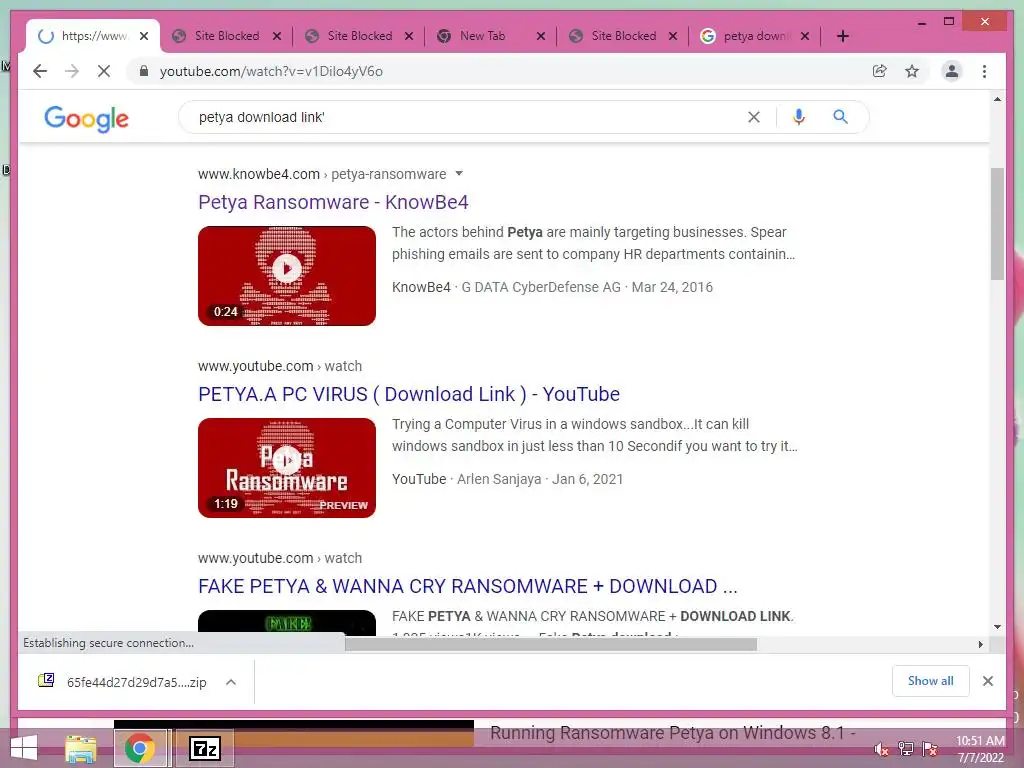
Task: Click the vertical scrollbar thumb
Action: (997, 223)
